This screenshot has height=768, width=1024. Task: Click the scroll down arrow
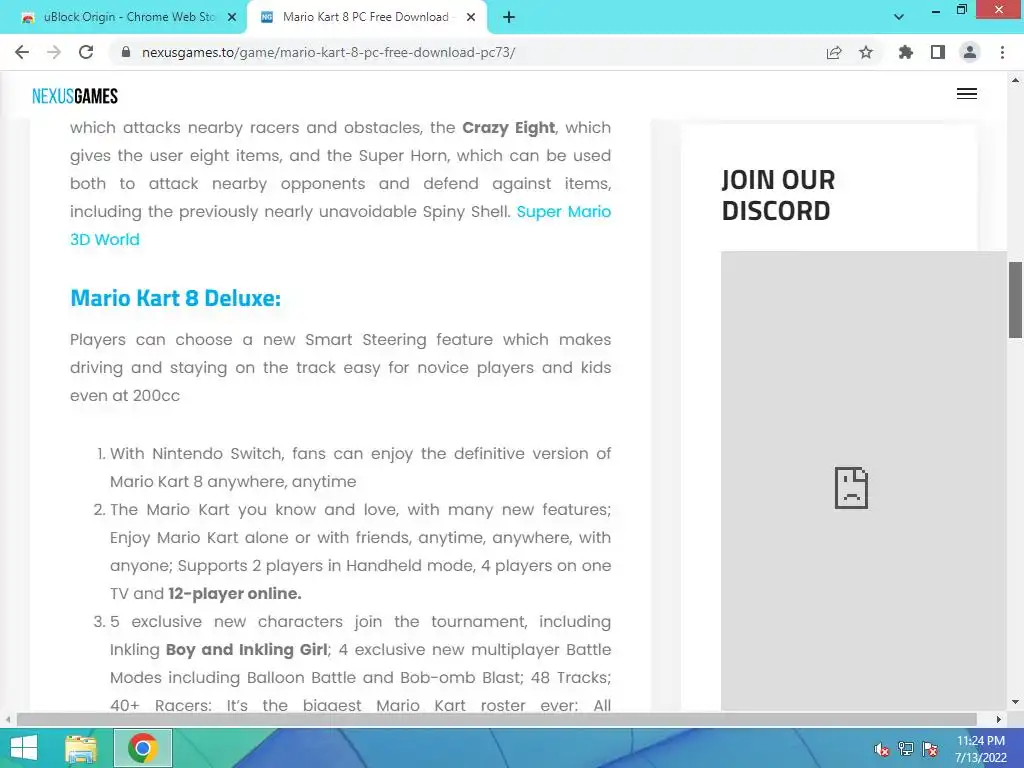1015,702
